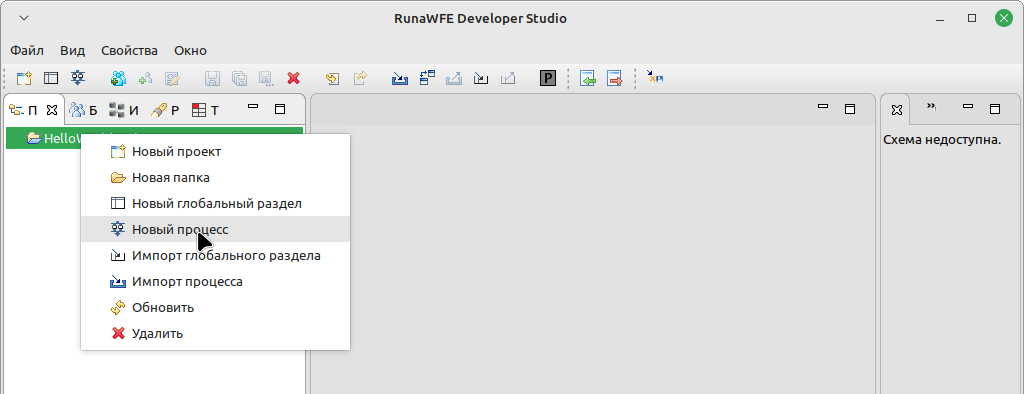Switch to the Т tab with table icon
Viewport: 1024px width, 394px height.
(205, 110)
